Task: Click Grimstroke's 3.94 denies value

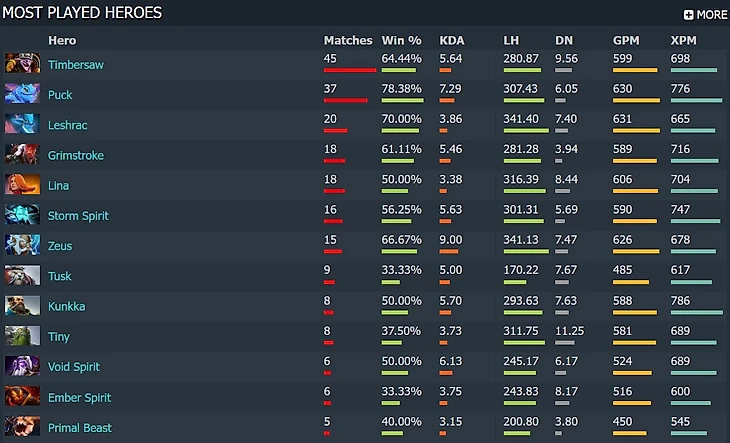Action: (x=566, y=149)
